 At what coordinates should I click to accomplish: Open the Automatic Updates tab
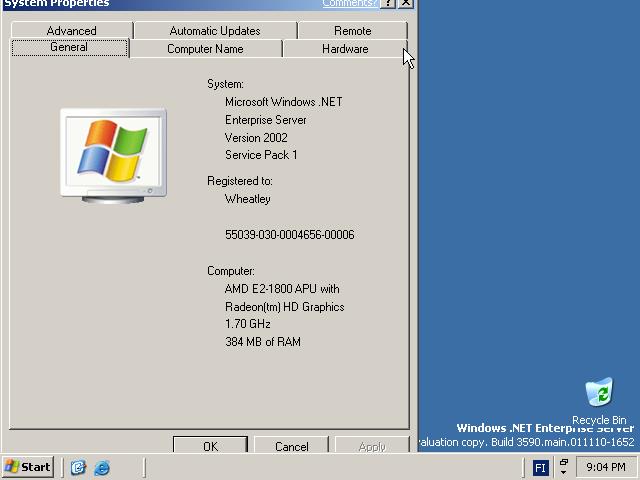(x=215, y=31)
